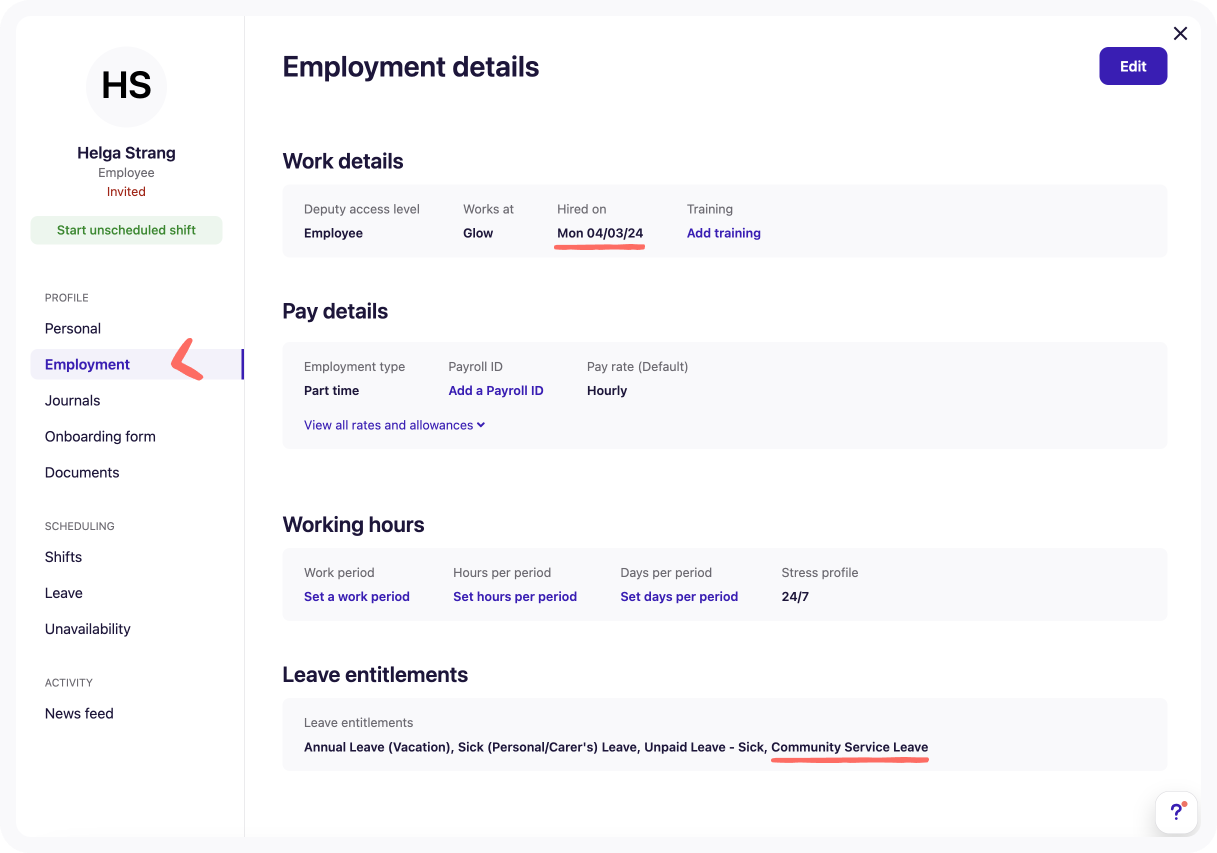Add a Payroll ID
The width and height of the screenshot is (1217, 853).
pyautogui.click(x=496, y=390)
